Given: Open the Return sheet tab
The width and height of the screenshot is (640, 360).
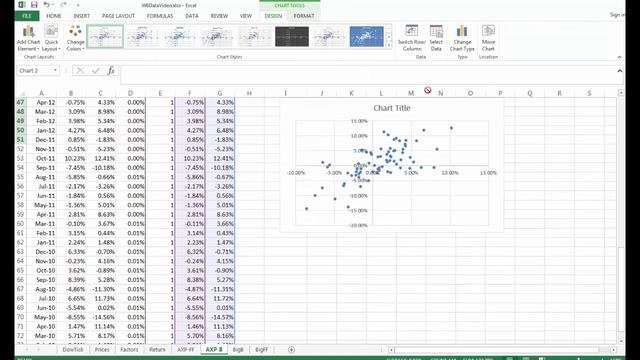Looking at the screenshot, I should coord(157,349).
